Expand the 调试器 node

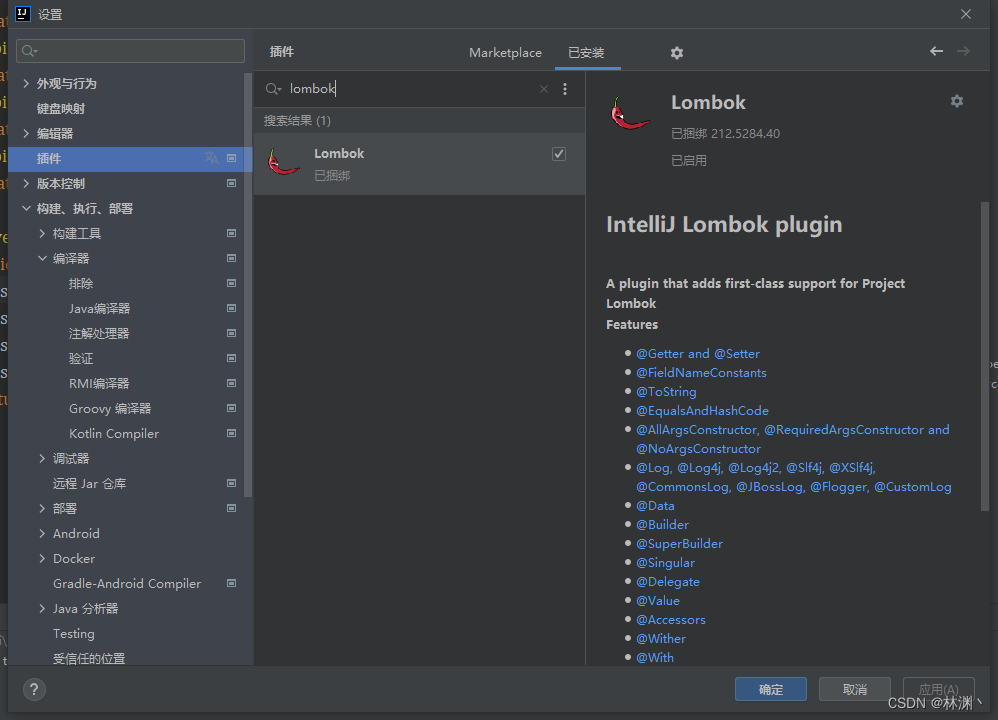click(42, 458)
